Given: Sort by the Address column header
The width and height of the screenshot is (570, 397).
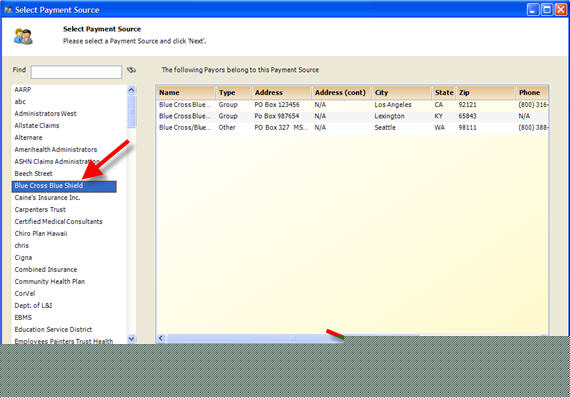Looking at the screenshot, I should [x=282, y=93].
